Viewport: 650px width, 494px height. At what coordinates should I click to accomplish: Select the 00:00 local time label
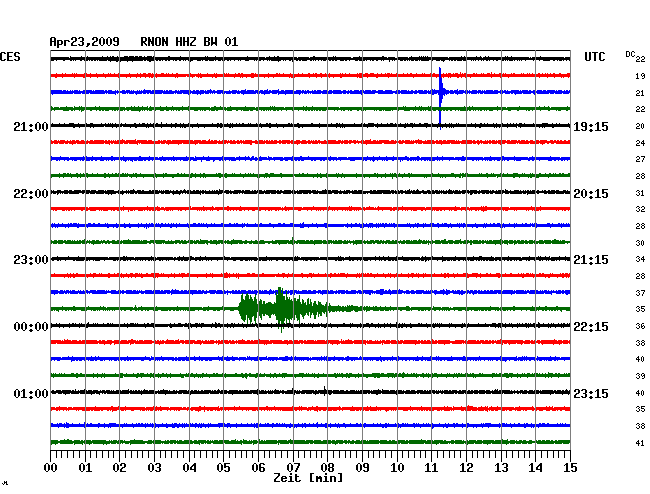click(31, 327)
